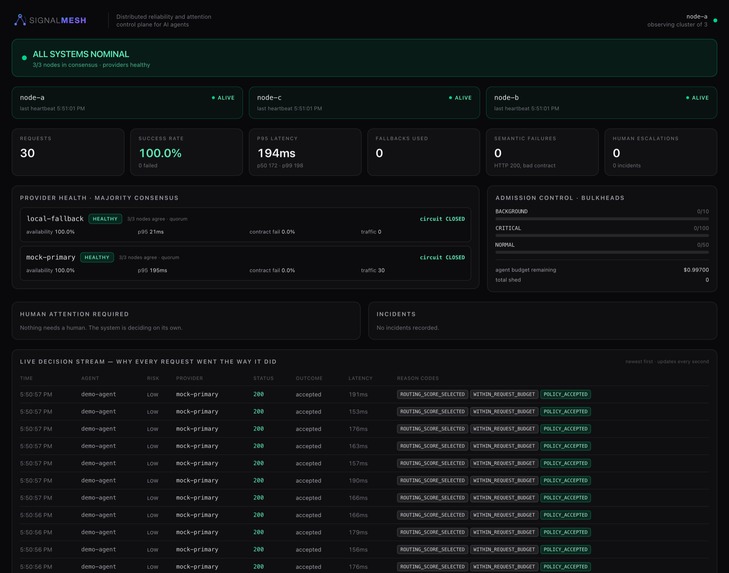The image size is (729, 573).
Task: Click the 190ms latency cell
Action: (358, 480)
